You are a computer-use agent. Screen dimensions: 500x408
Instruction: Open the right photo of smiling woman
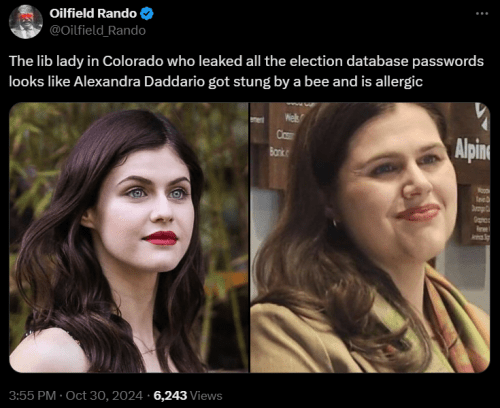coord(370,237)
